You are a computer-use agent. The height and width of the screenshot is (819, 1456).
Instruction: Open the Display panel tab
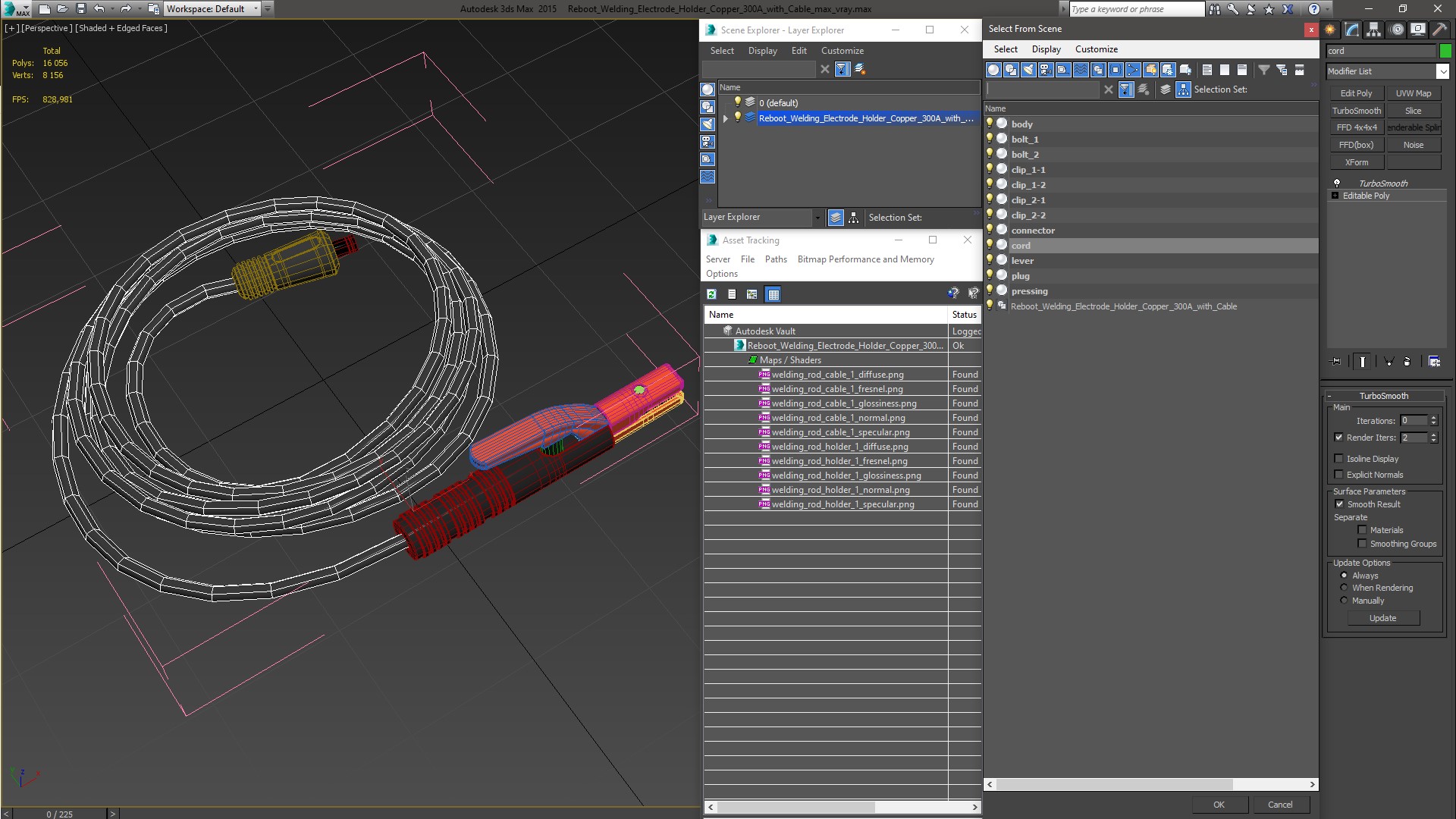pos(1417,30)
